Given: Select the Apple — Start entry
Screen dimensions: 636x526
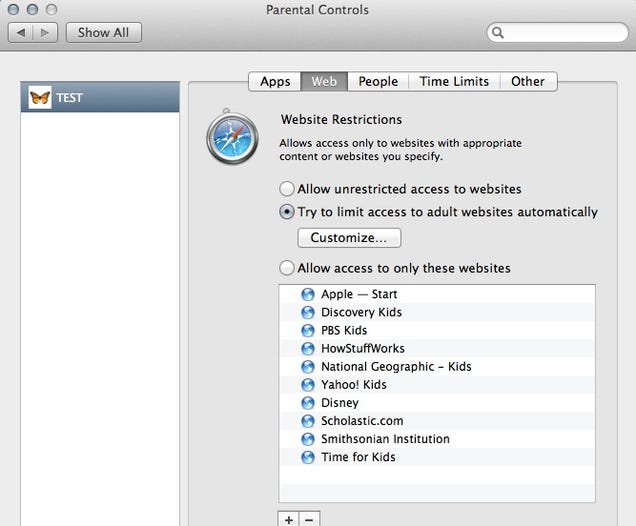Looking at the screenshot, I should coord(437,294).
